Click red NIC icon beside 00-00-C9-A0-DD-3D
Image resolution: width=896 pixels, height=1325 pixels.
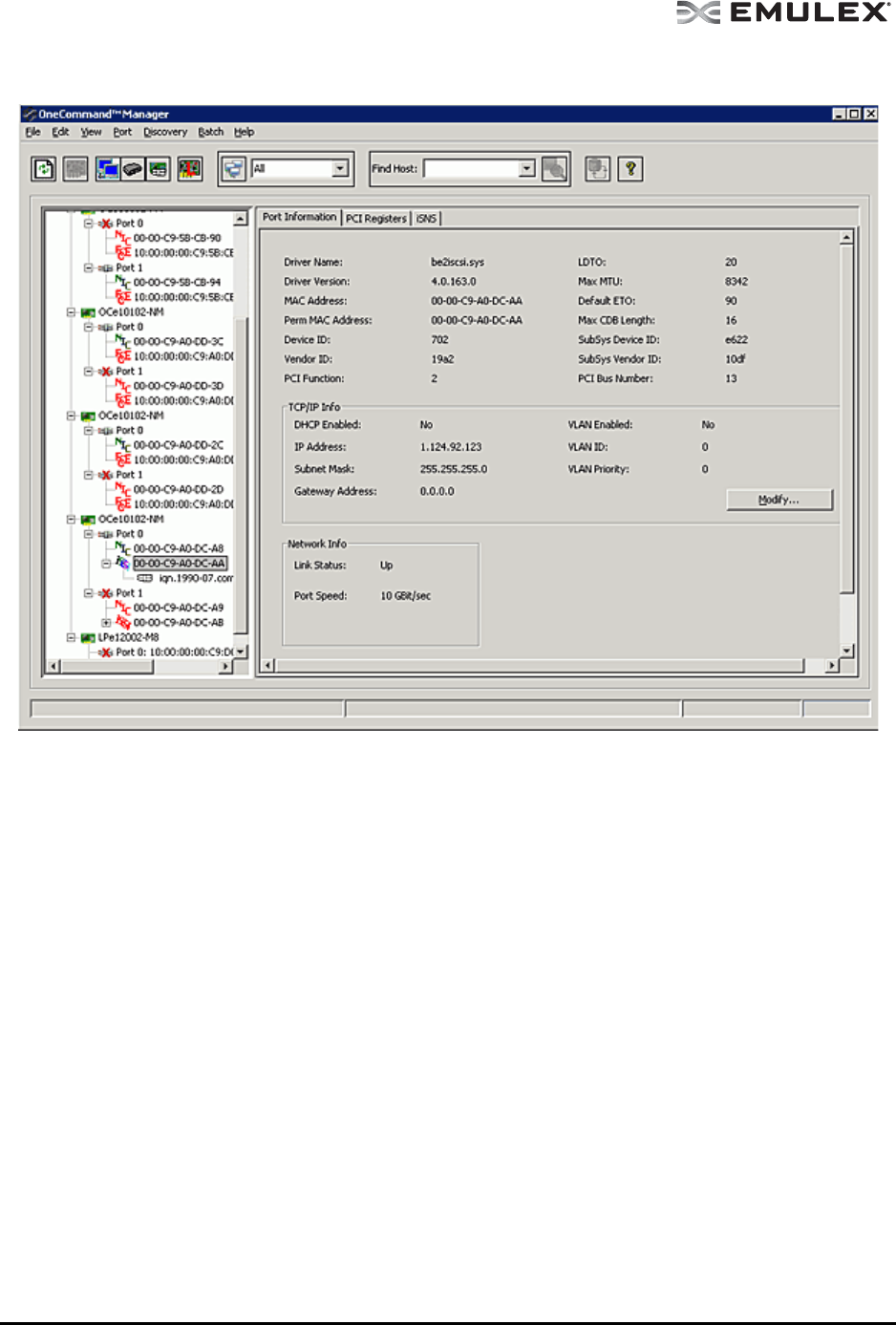pos(122,386)
